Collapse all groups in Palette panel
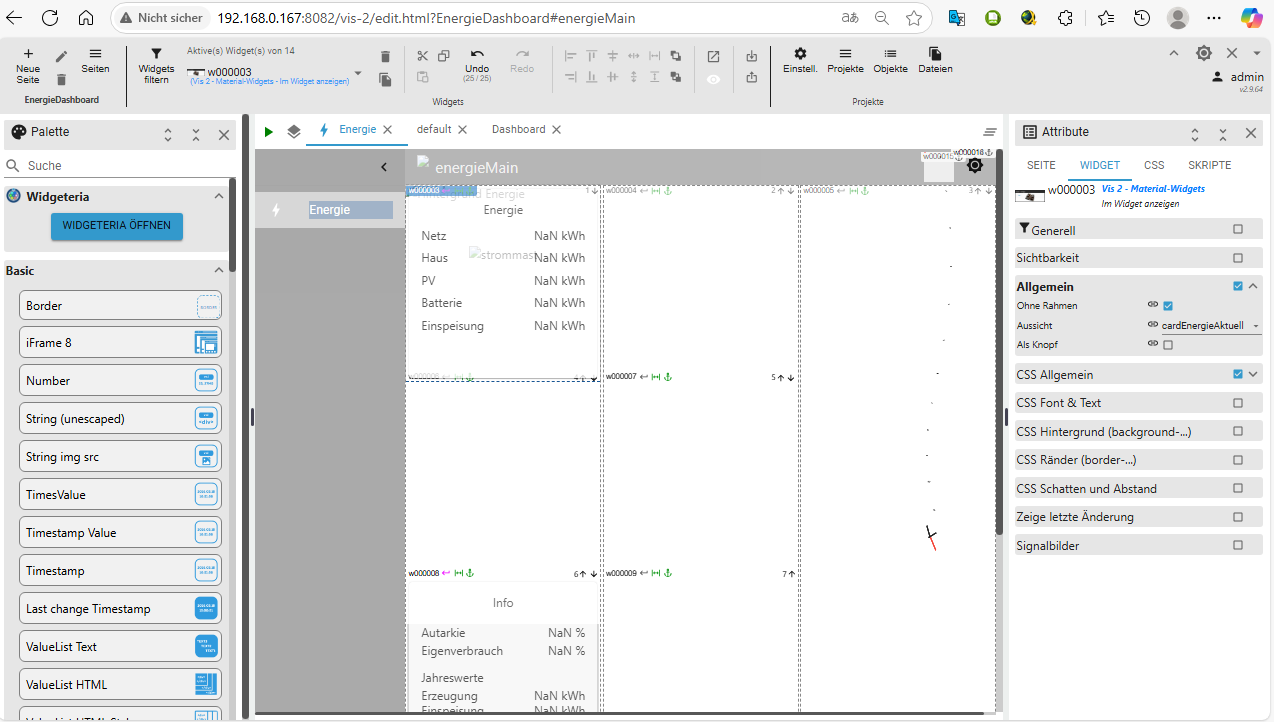The width and height of the screenshot is (1274, 722). (196, 133)
